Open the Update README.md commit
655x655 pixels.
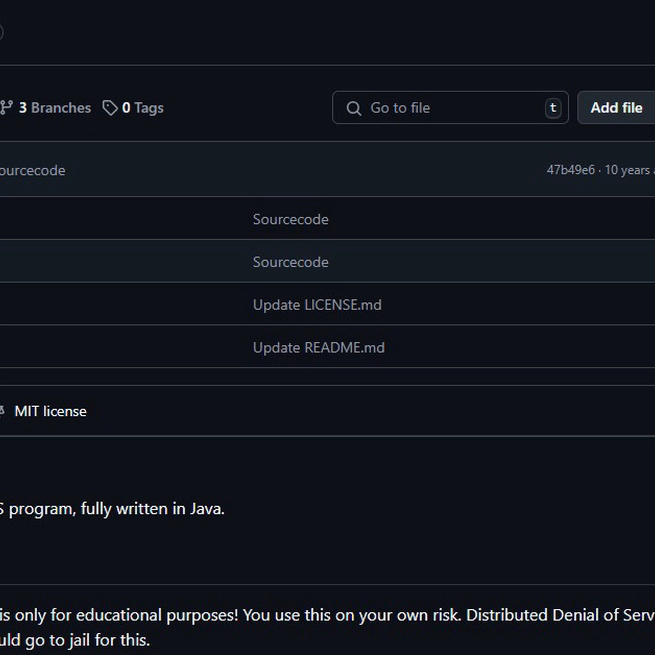pyautogui.click(x=318, y=348)
